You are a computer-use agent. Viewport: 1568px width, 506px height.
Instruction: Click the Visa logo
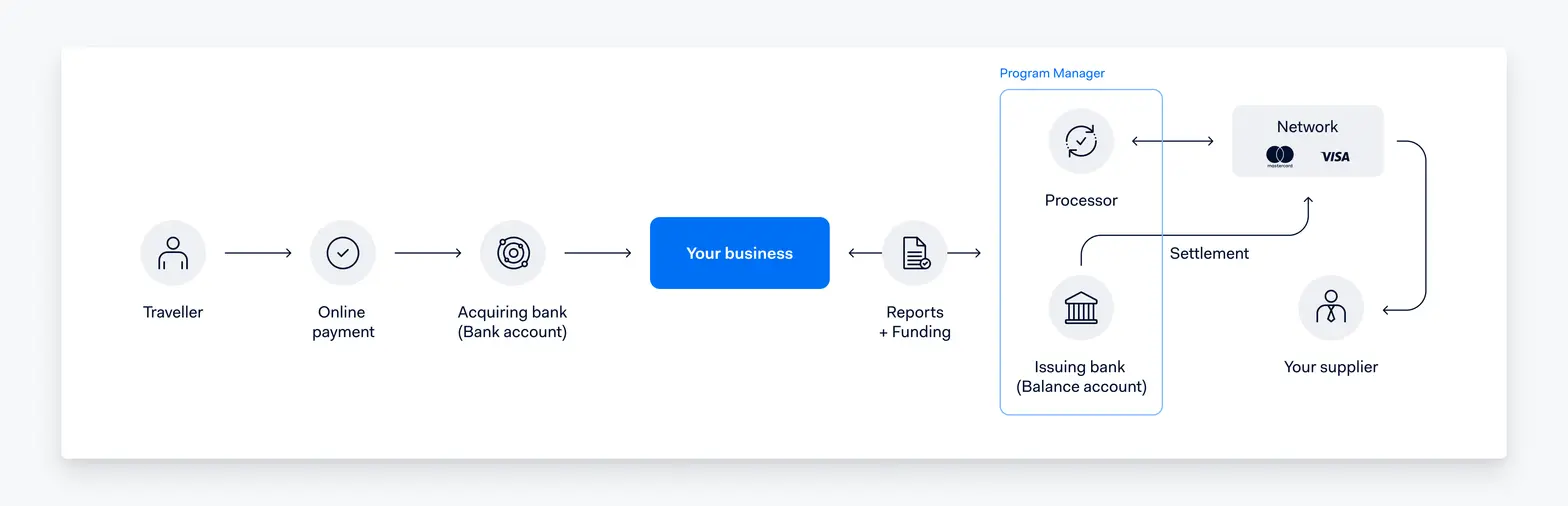click(1335, 156)
